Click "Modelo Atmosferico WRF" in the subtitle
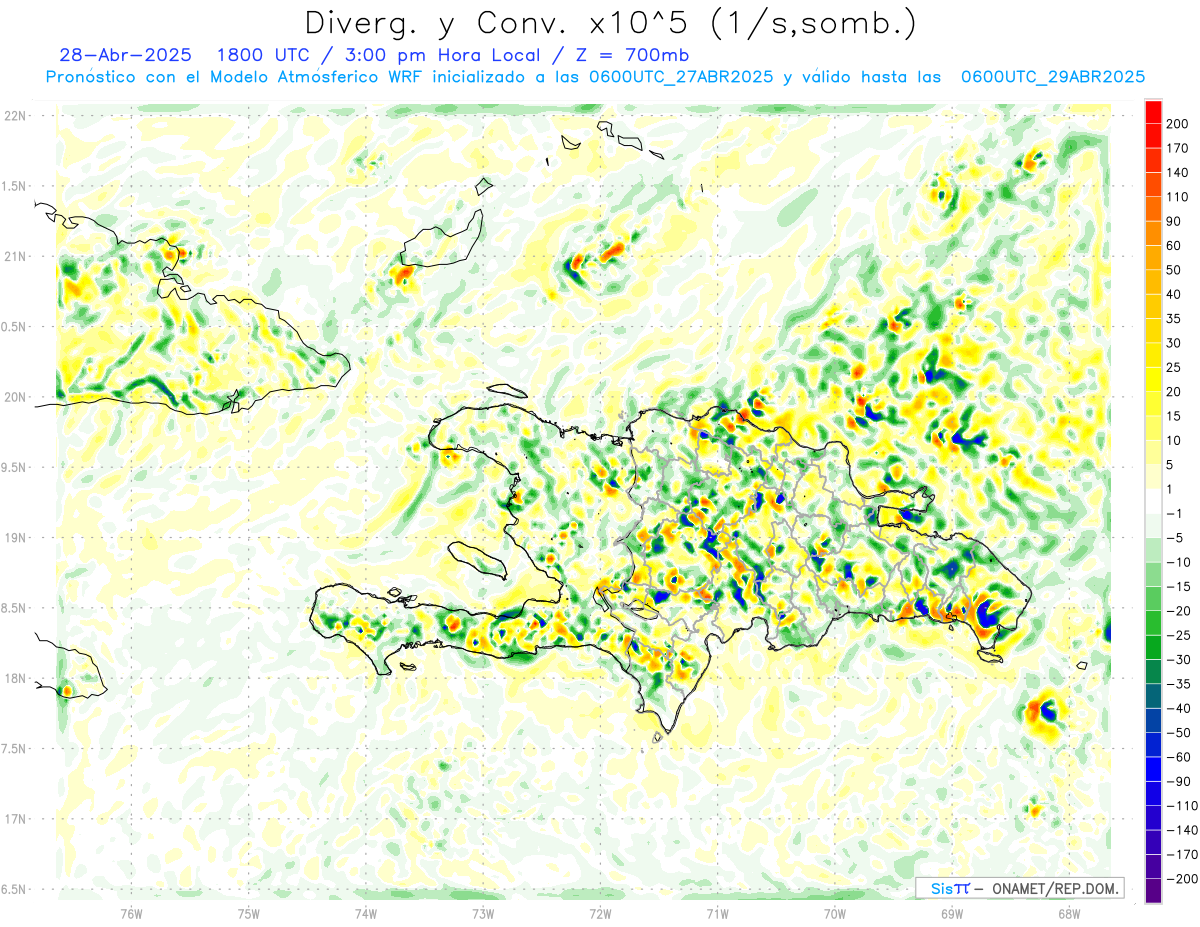1200x927 pixels. tap(325, 77)
